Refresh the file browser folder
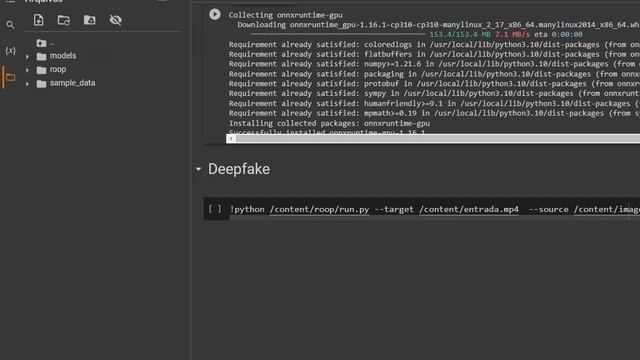The height and width of the screenshot is (360, 640). (64, 20)
